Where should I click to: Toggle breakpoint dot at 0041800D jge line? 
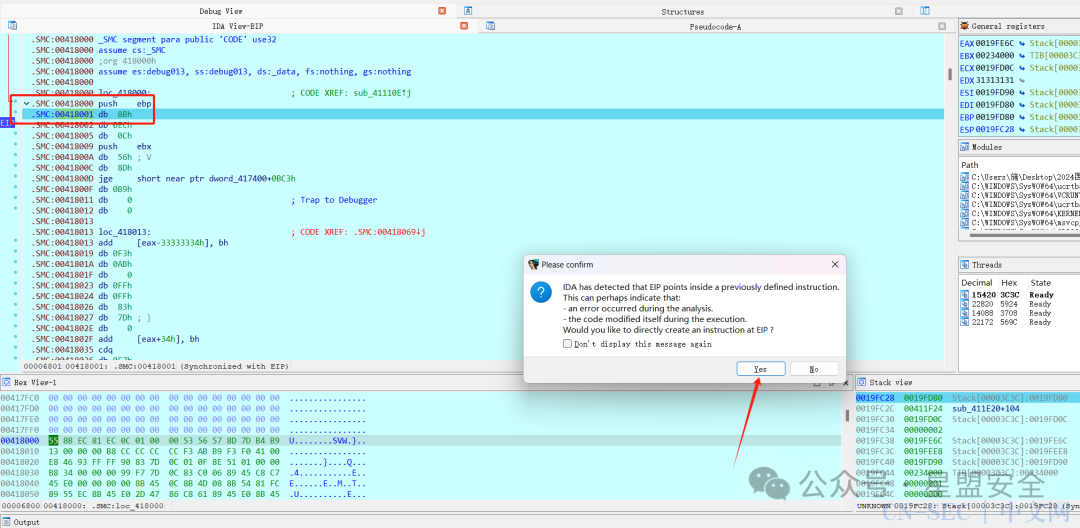tap(15, 178)
